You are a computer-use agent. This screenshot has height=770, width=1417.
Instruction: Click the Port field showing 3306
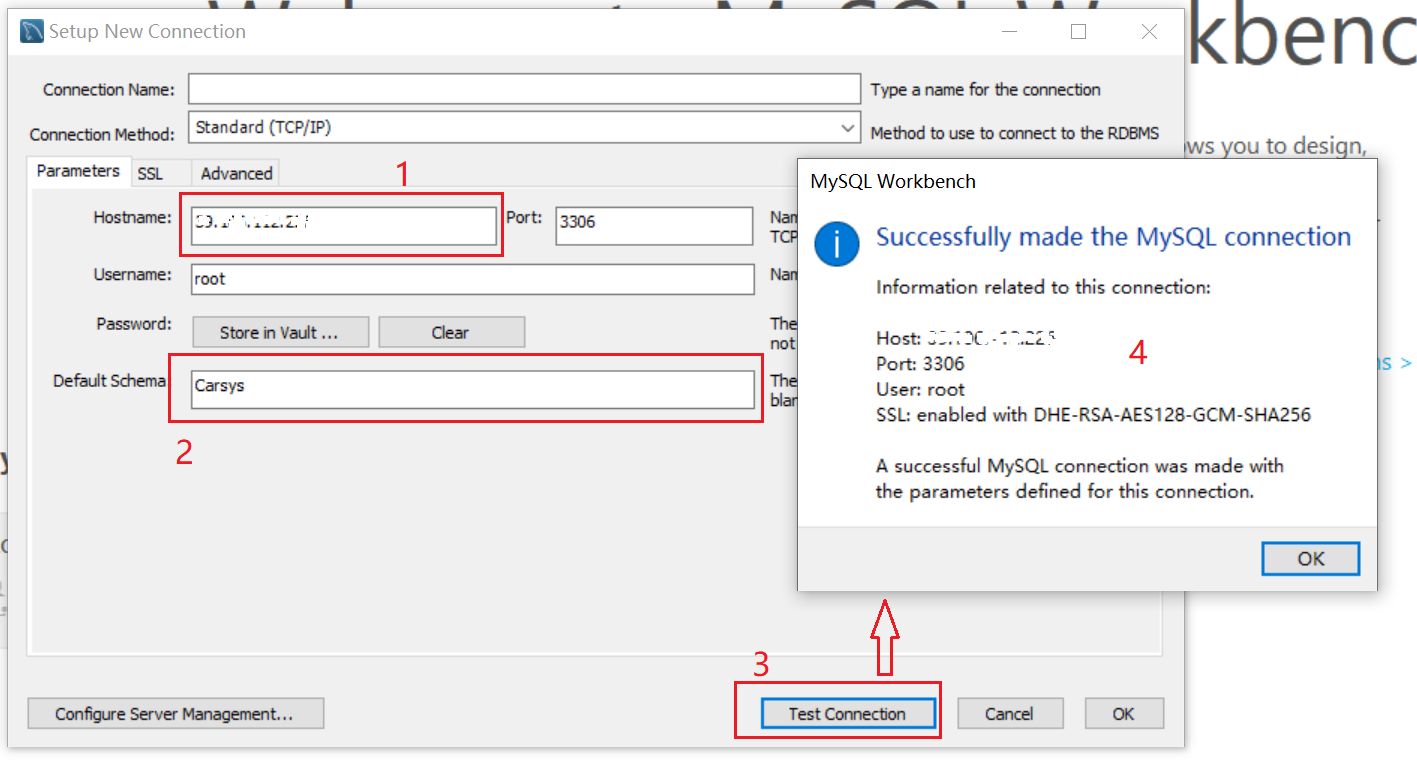pos(654,225)
